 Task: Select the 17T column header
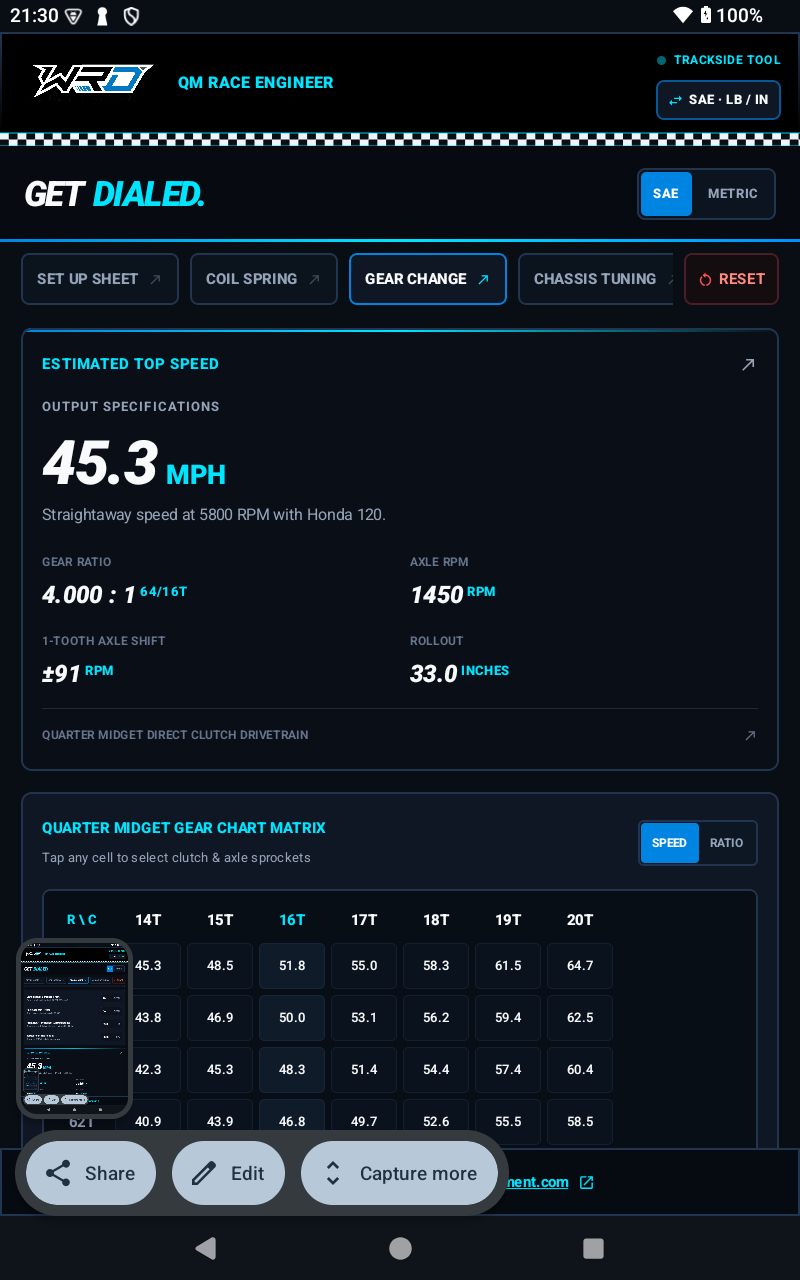(x=364, y=920)
